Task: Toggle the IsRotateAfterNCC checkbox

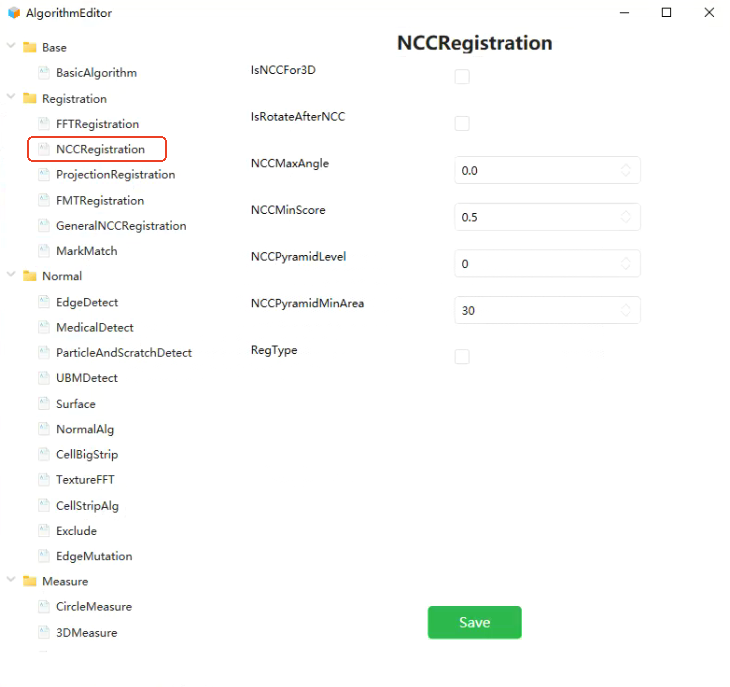Action: click(x=462, y=123)
